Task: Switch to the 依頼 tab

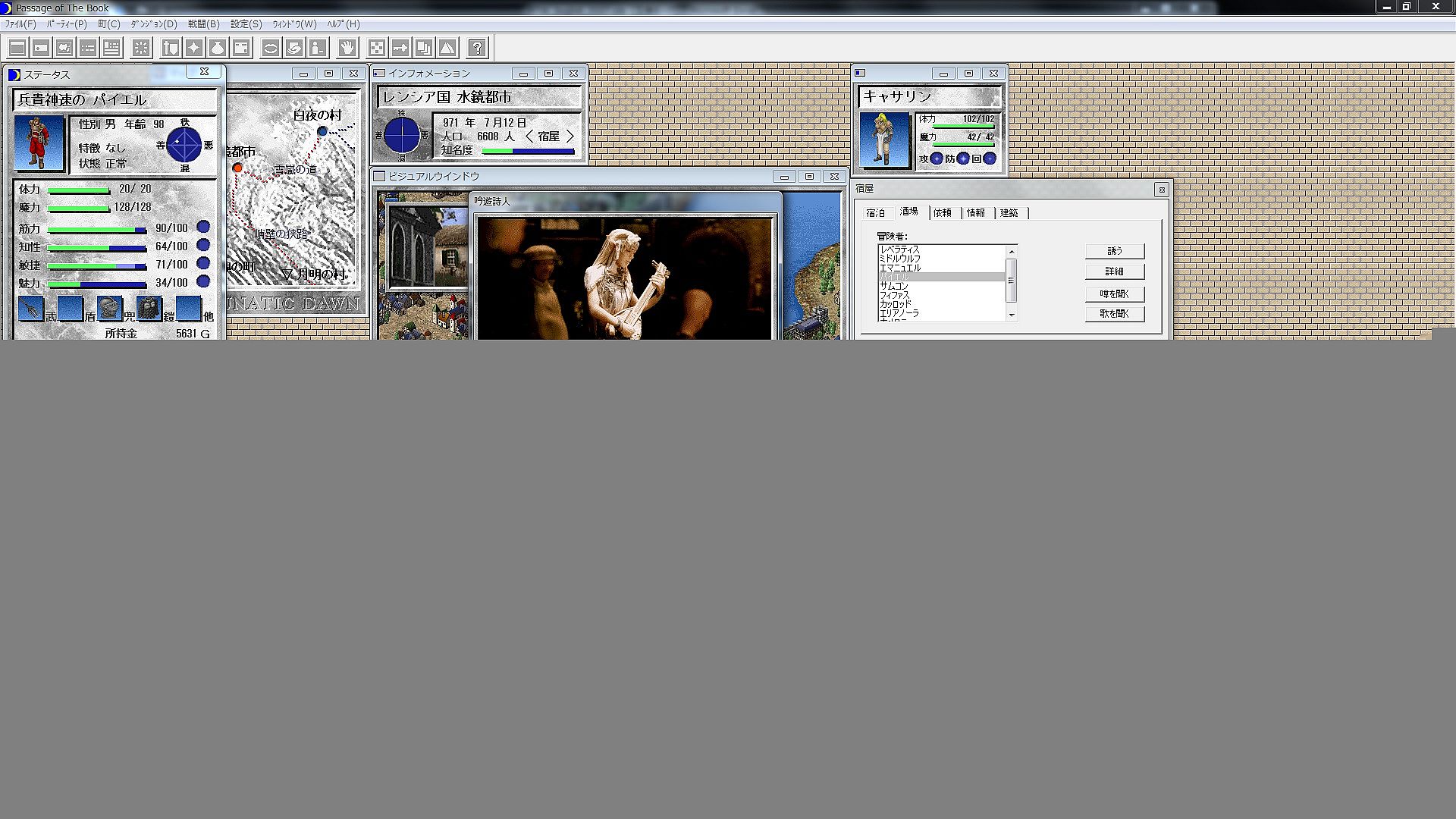Action: (x=942, y=213)
